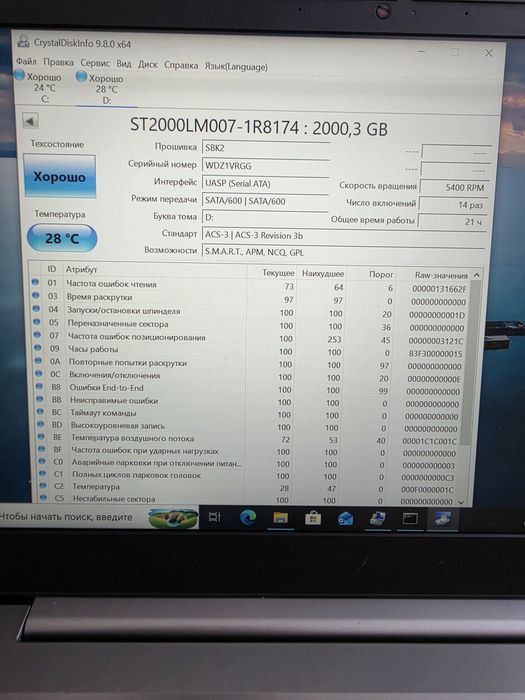Click scroll-down arrow of attribute list
Image resolution: width=525 pixels, height=700 pixels.
[461, 502]
